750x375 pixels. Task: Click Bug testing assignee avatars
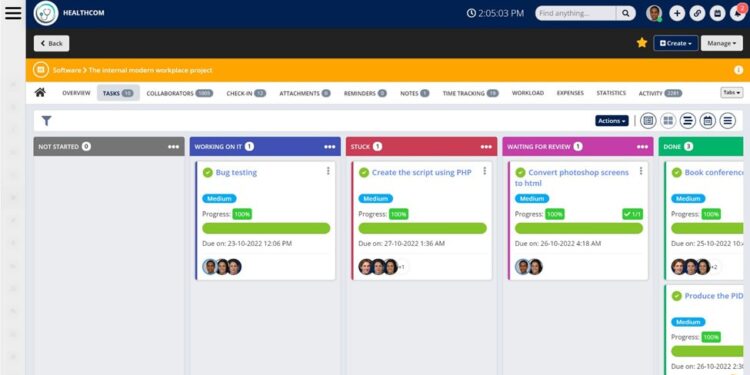(222, 267)
